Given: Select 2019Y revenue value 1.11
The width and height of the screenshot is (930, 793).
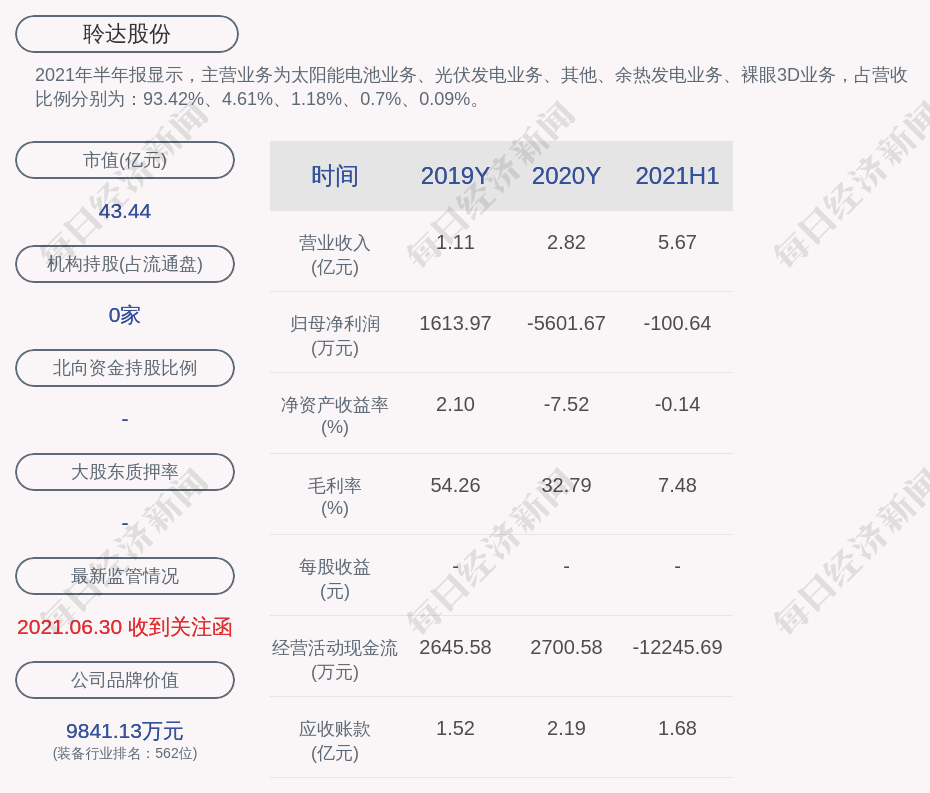Looking at the screenshot, I should coord(455,242).
